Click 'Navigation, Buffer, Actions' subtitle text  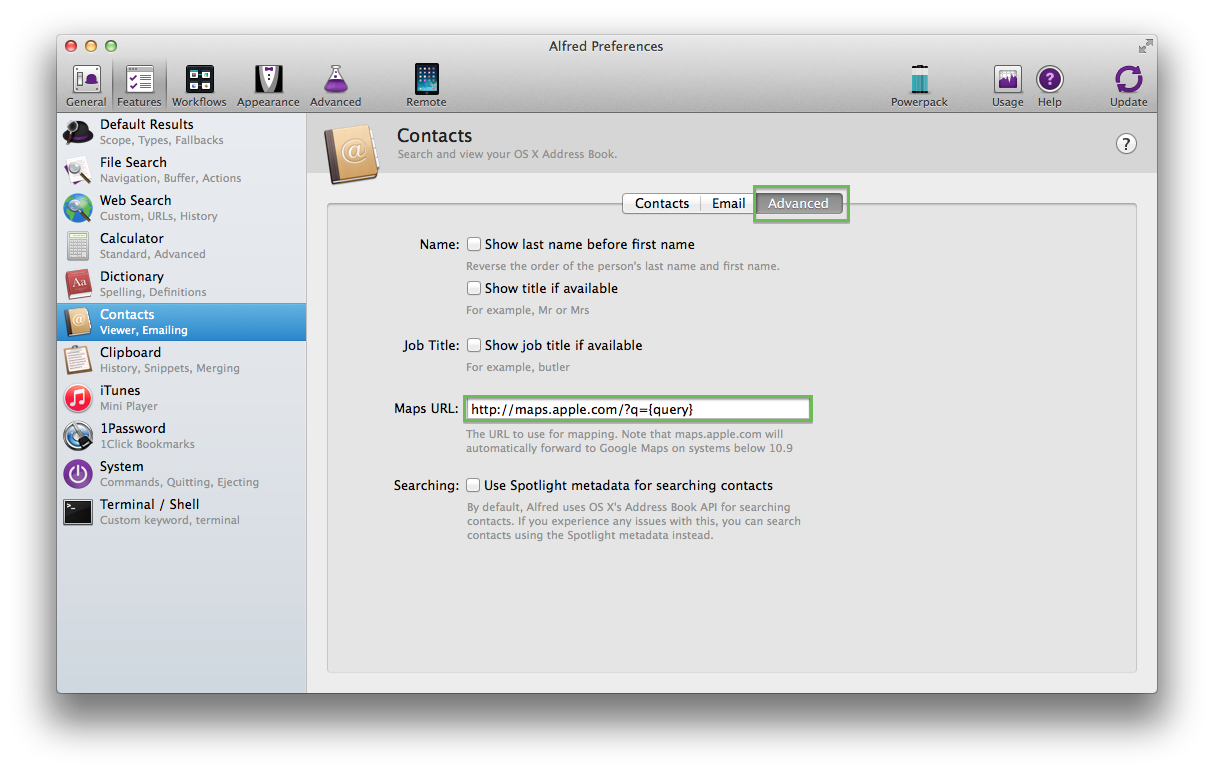coord(171,178)
